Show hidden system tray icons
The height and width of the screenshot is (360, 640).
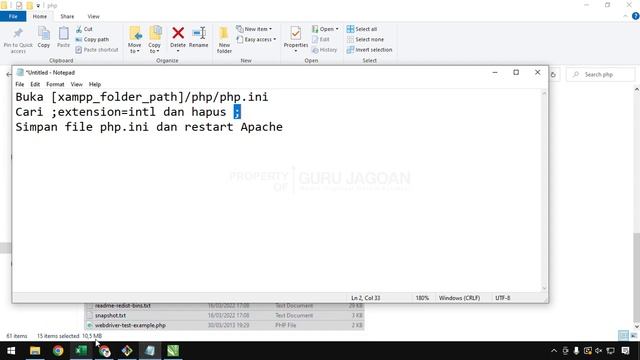point(554,351)
